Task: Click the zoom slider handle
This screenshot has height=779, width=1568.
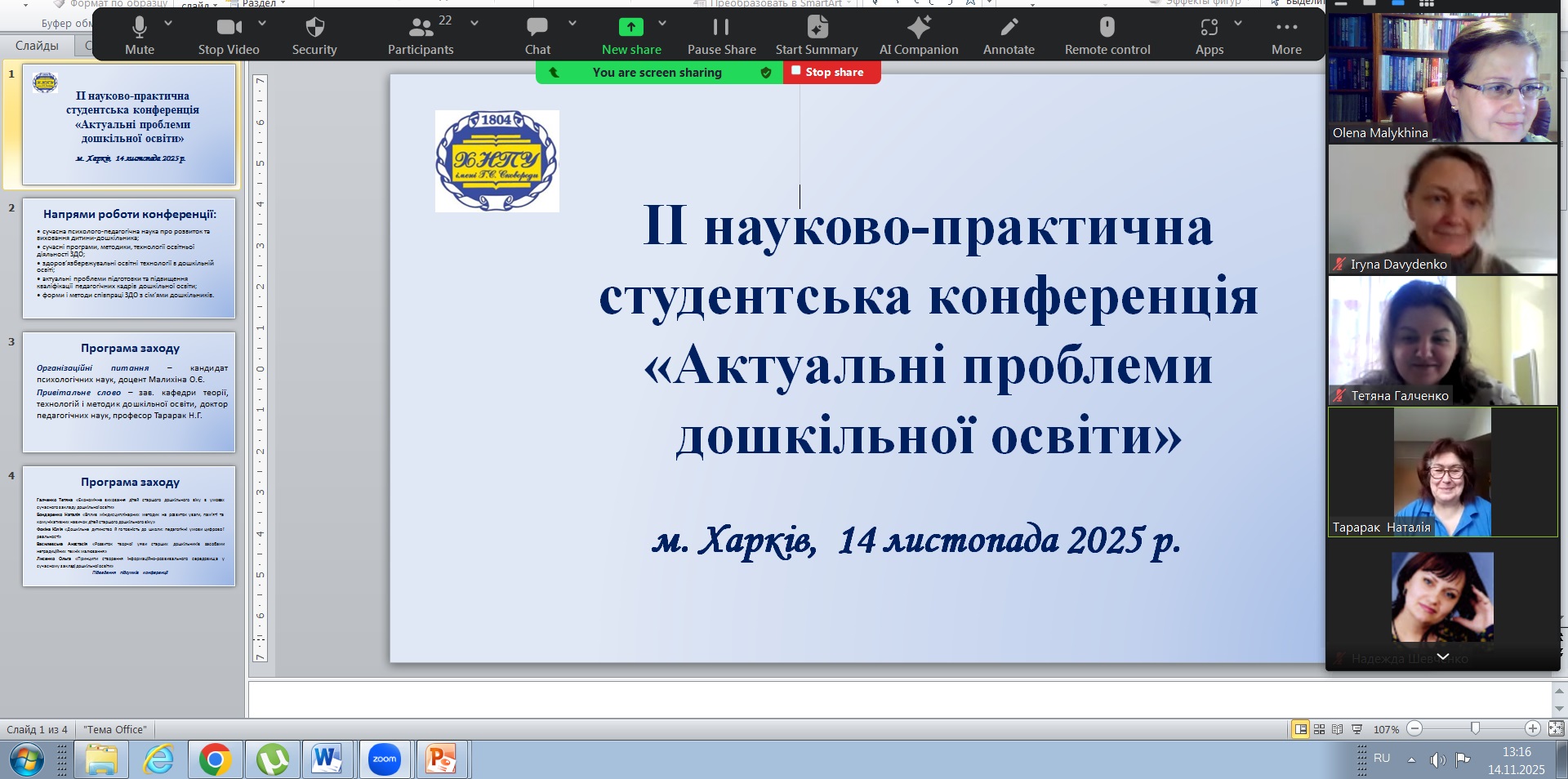Action: (x=1475, y=728)
